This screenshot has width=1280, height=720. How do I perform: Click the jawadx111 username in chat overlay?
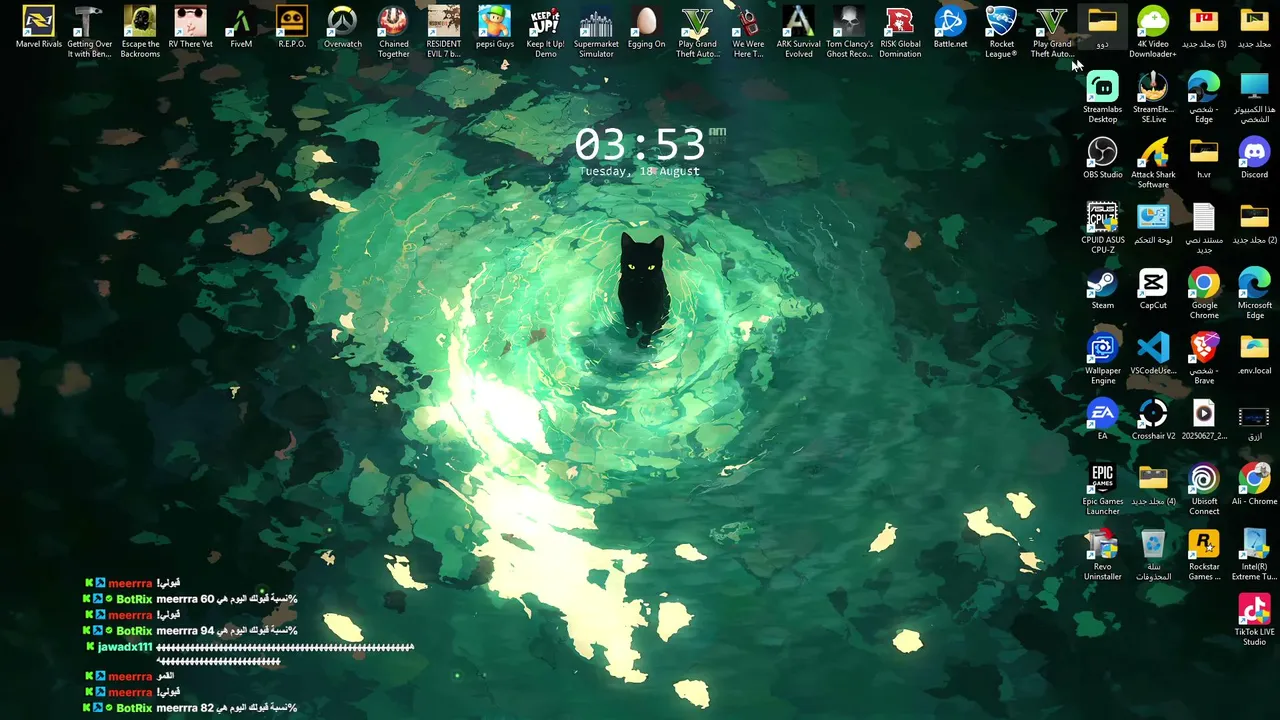(125, 647)
